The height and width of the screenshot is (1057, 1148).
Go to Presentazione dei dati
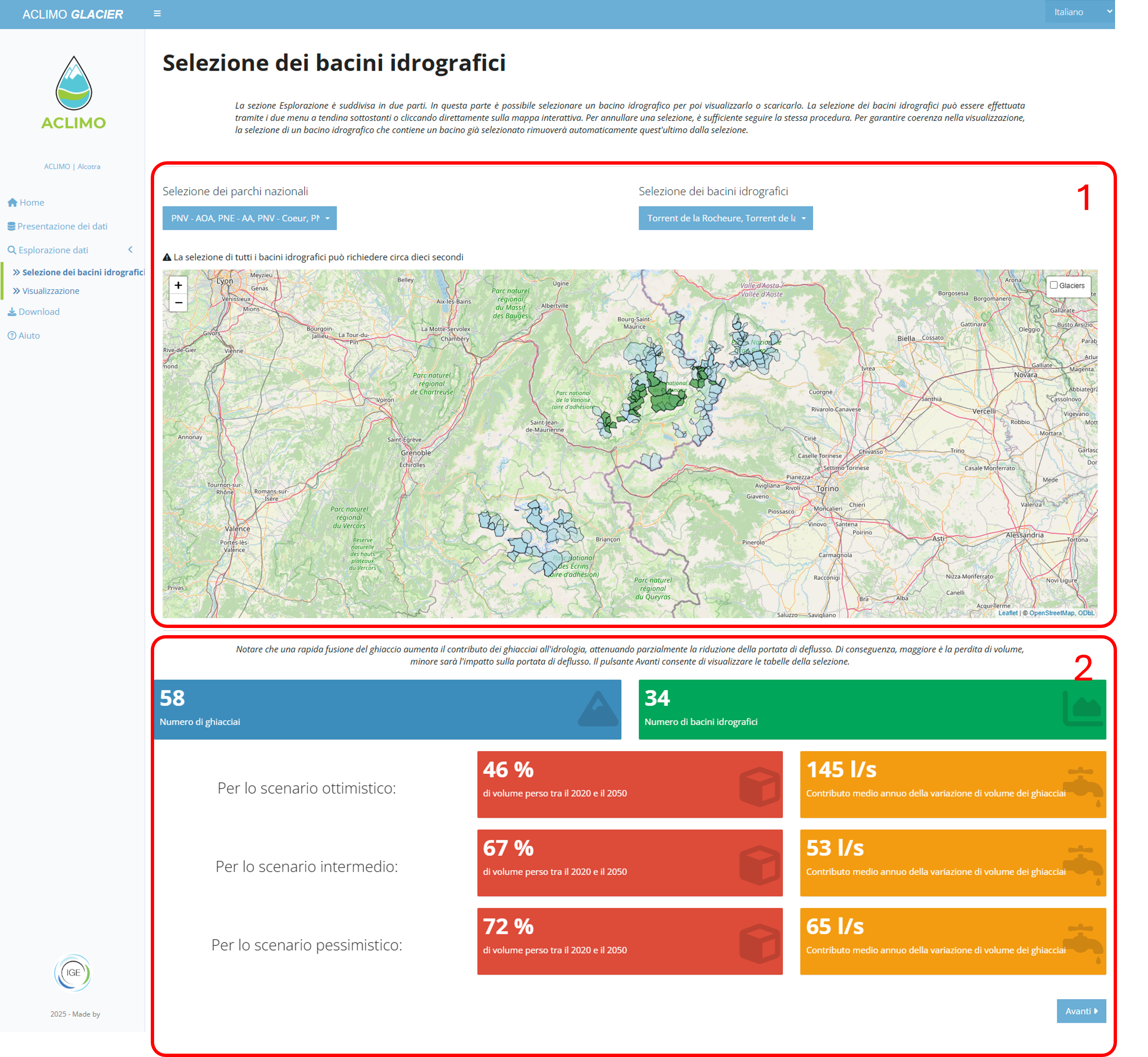point(62,226)
